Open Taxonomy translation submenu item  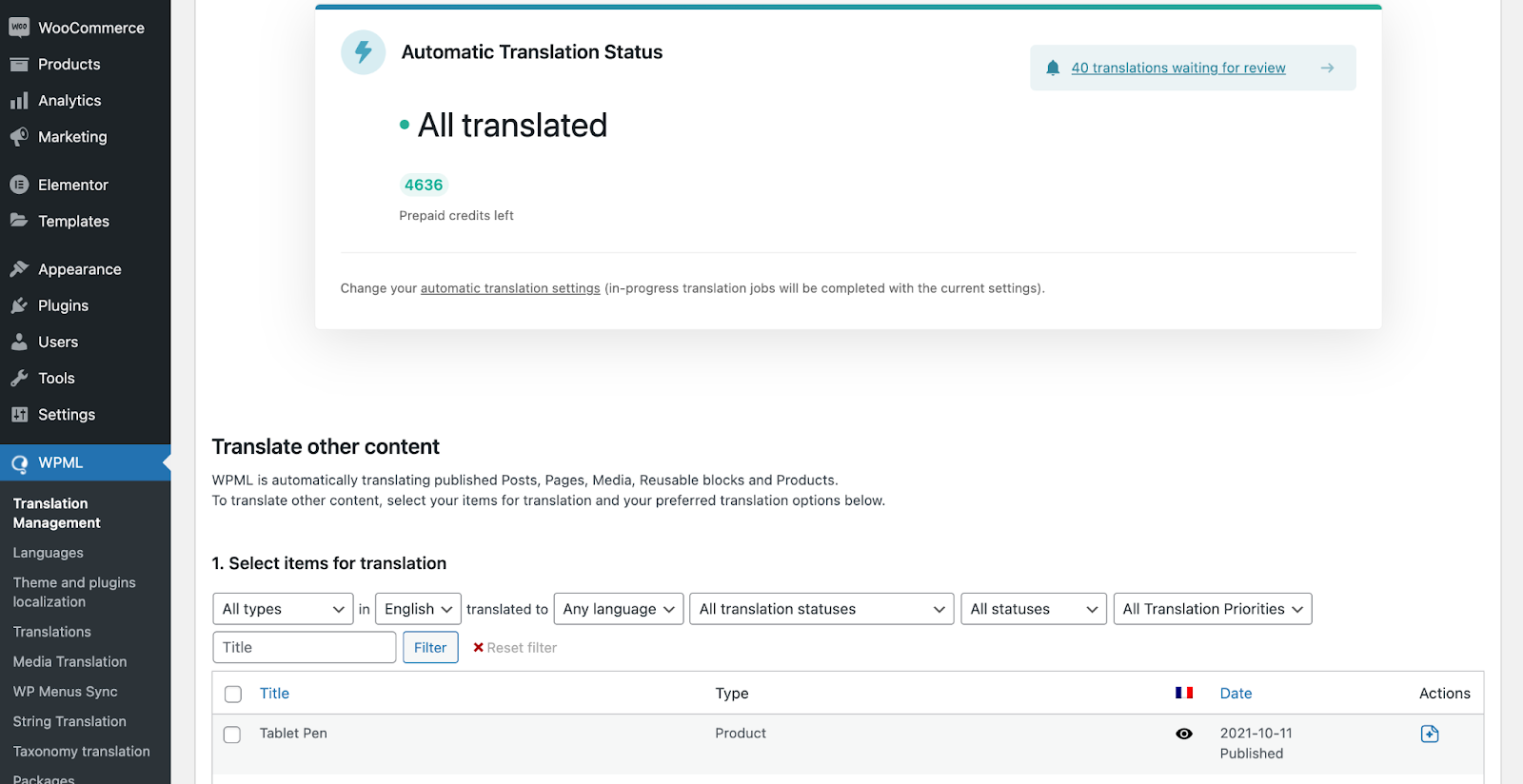[82, 752]
